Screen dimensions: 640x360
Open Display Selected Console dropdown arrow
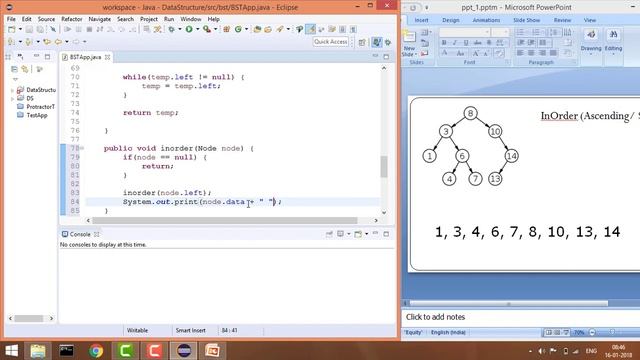349,234
